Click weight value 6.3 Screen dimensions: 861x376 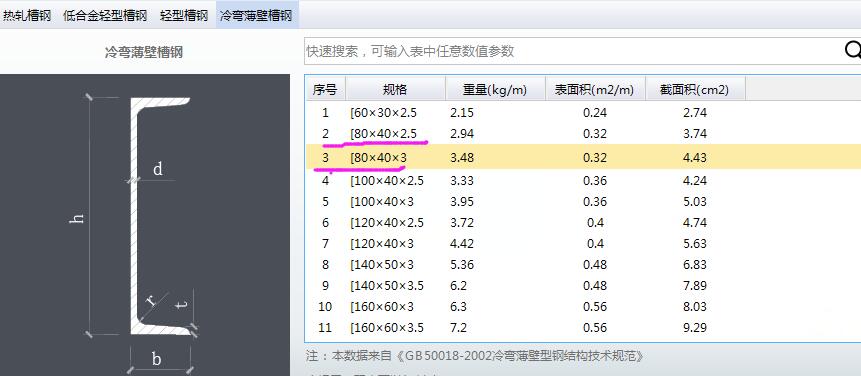click(x=458, y=307)
